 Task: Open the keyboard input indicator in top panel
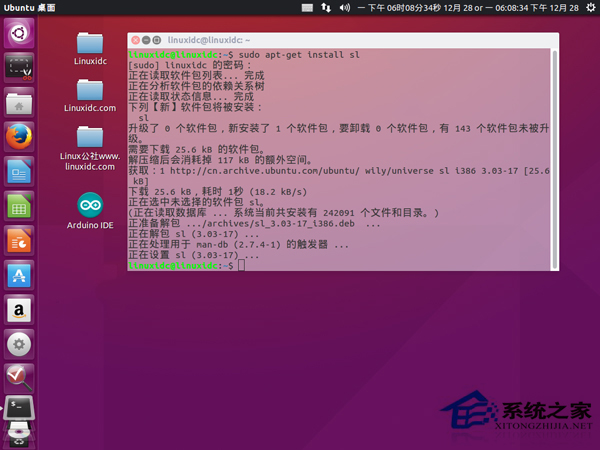pos(307,8)
